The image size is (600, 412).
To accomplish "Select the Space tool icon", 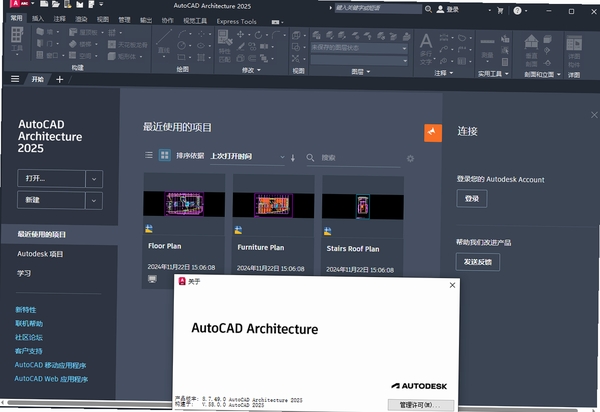I will [x=73, y=55].
